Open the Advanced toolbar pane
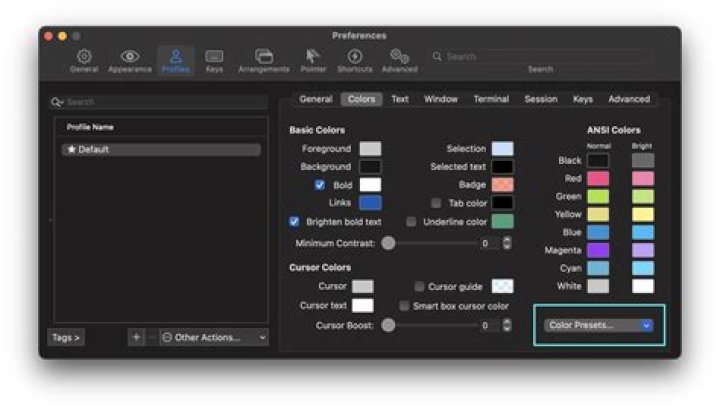This screenshot has height=410, width=720. [399, 61]
